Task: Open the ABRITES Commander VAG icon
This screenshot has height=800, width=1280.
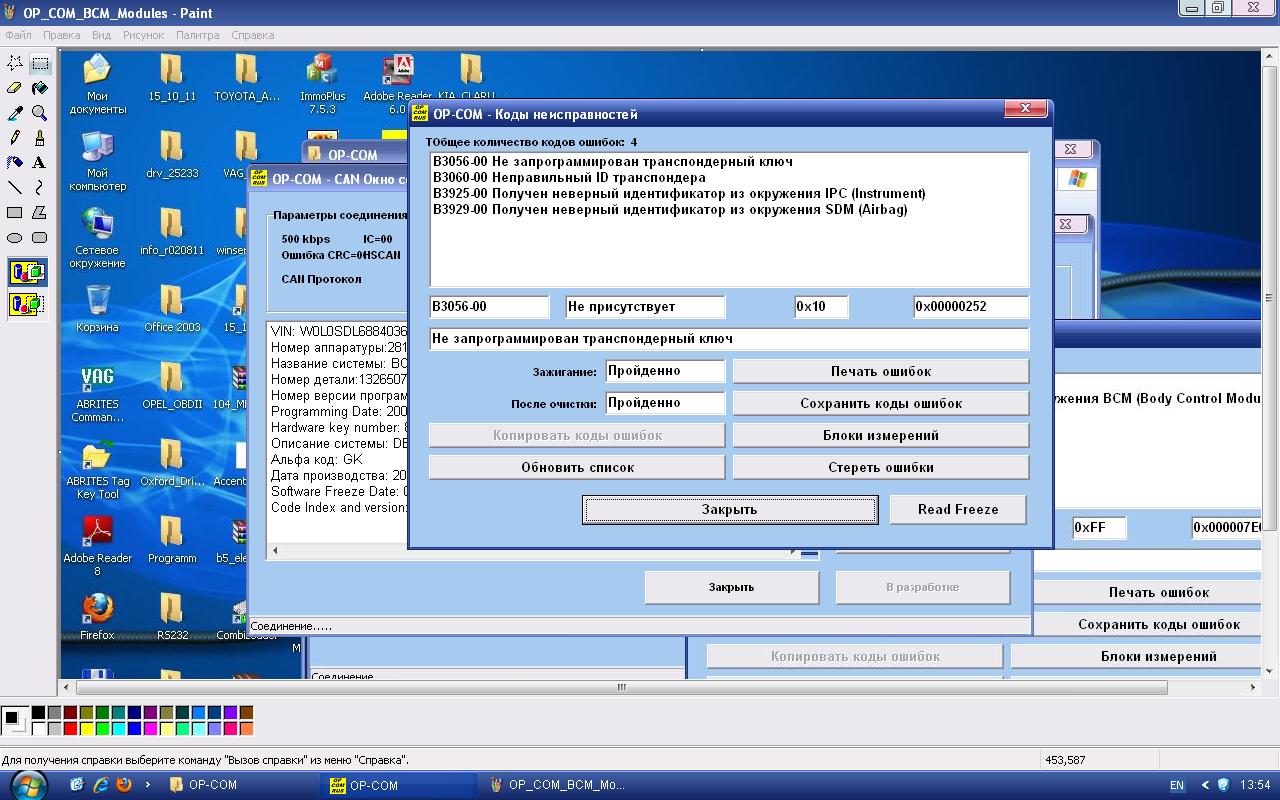Action: click(97, 392)
